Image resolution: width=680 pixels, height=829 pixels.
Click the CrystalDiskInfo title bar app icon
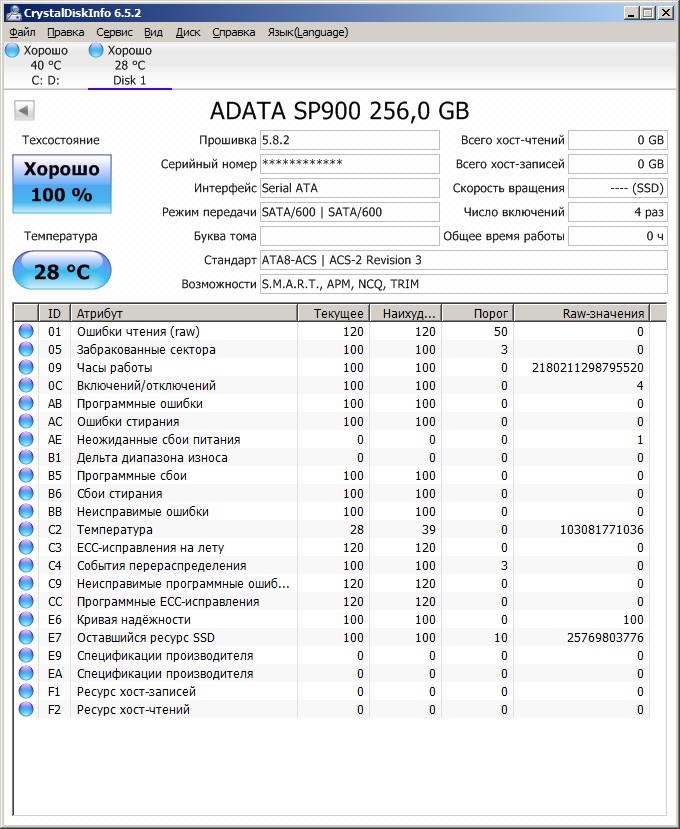click(11, 12)
